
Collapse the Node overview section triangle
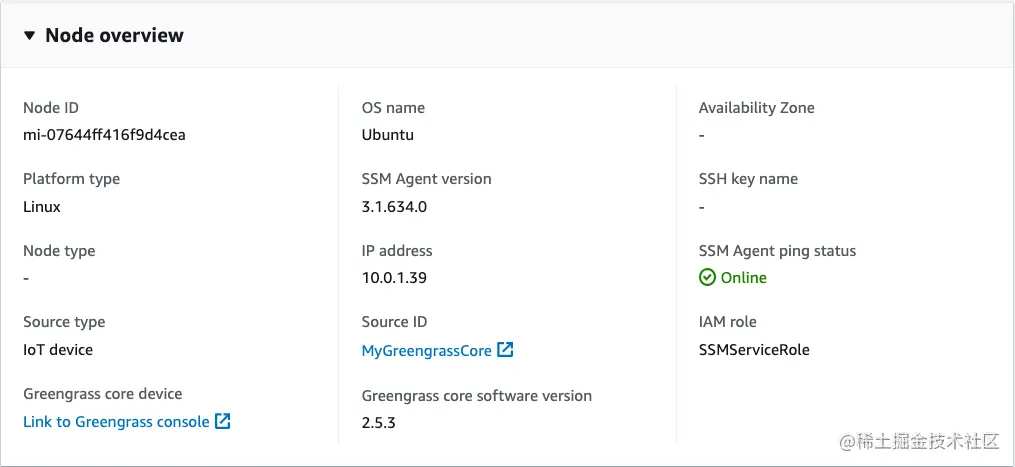tap(30, 36)
